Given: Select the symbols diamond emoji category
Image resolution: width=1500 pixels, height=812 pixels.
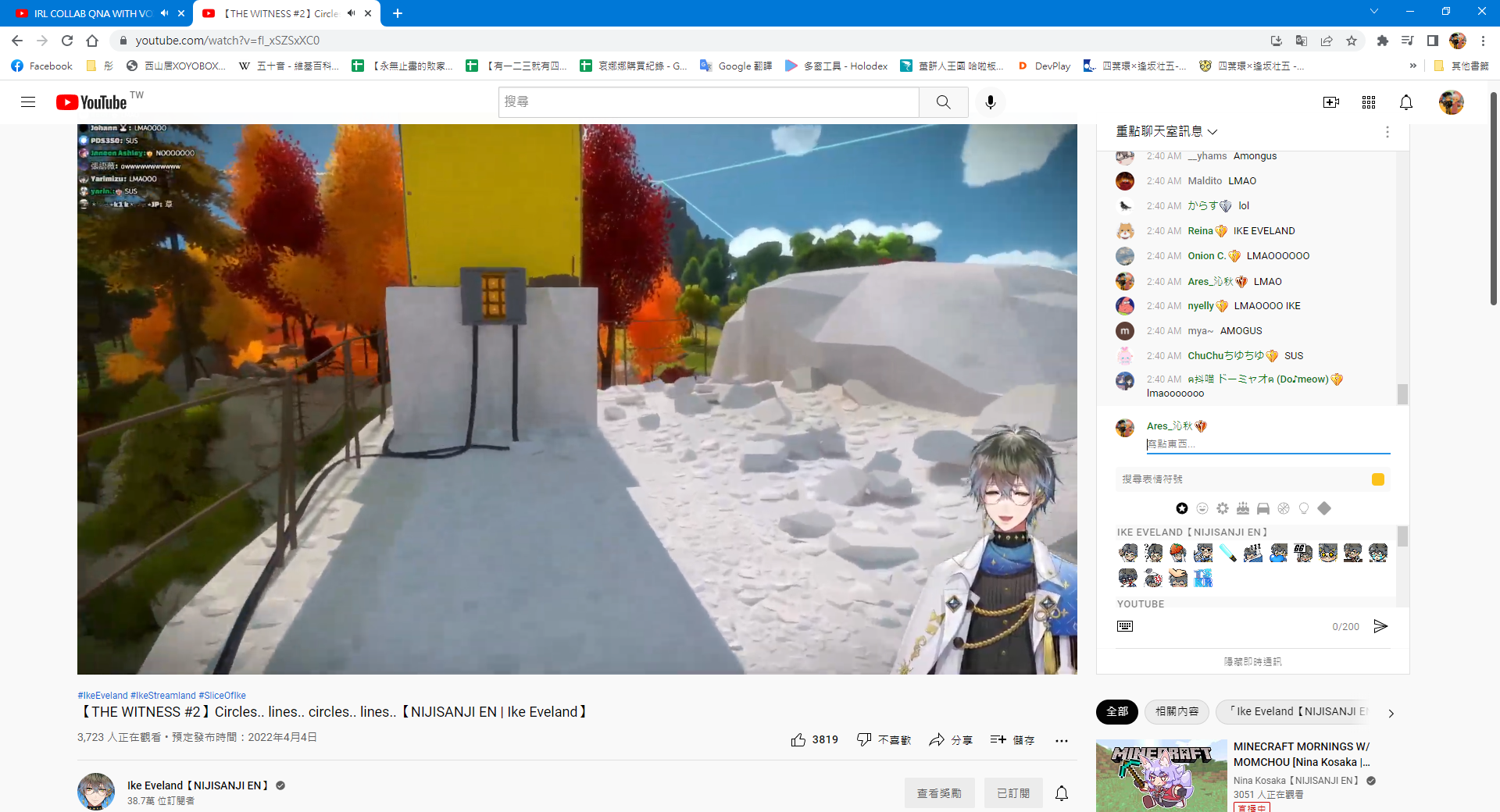Looking at the screenshot, I should (1324, 508).
